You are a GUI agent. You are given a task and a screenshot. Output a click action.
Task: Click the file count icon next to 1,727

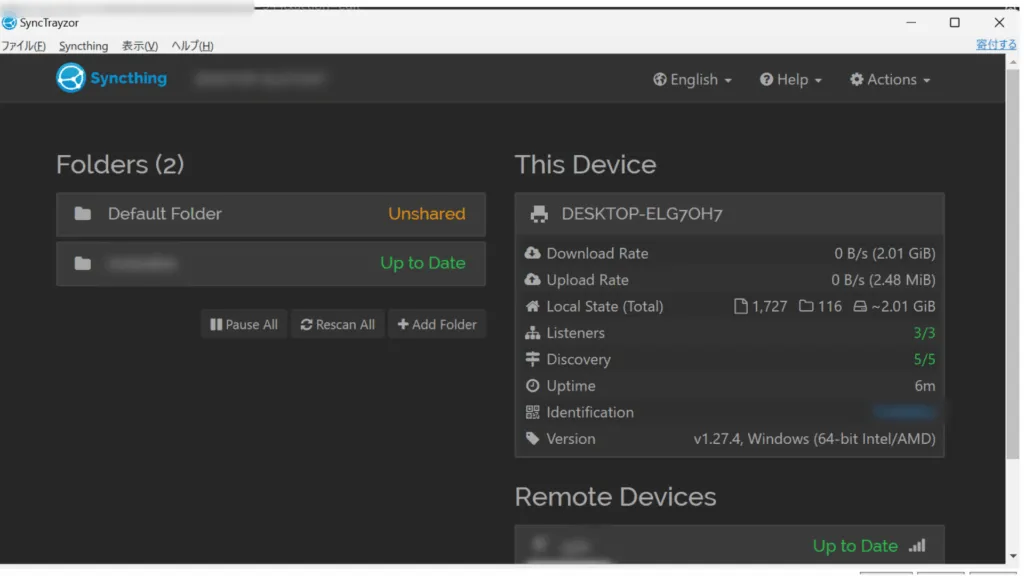741,306
